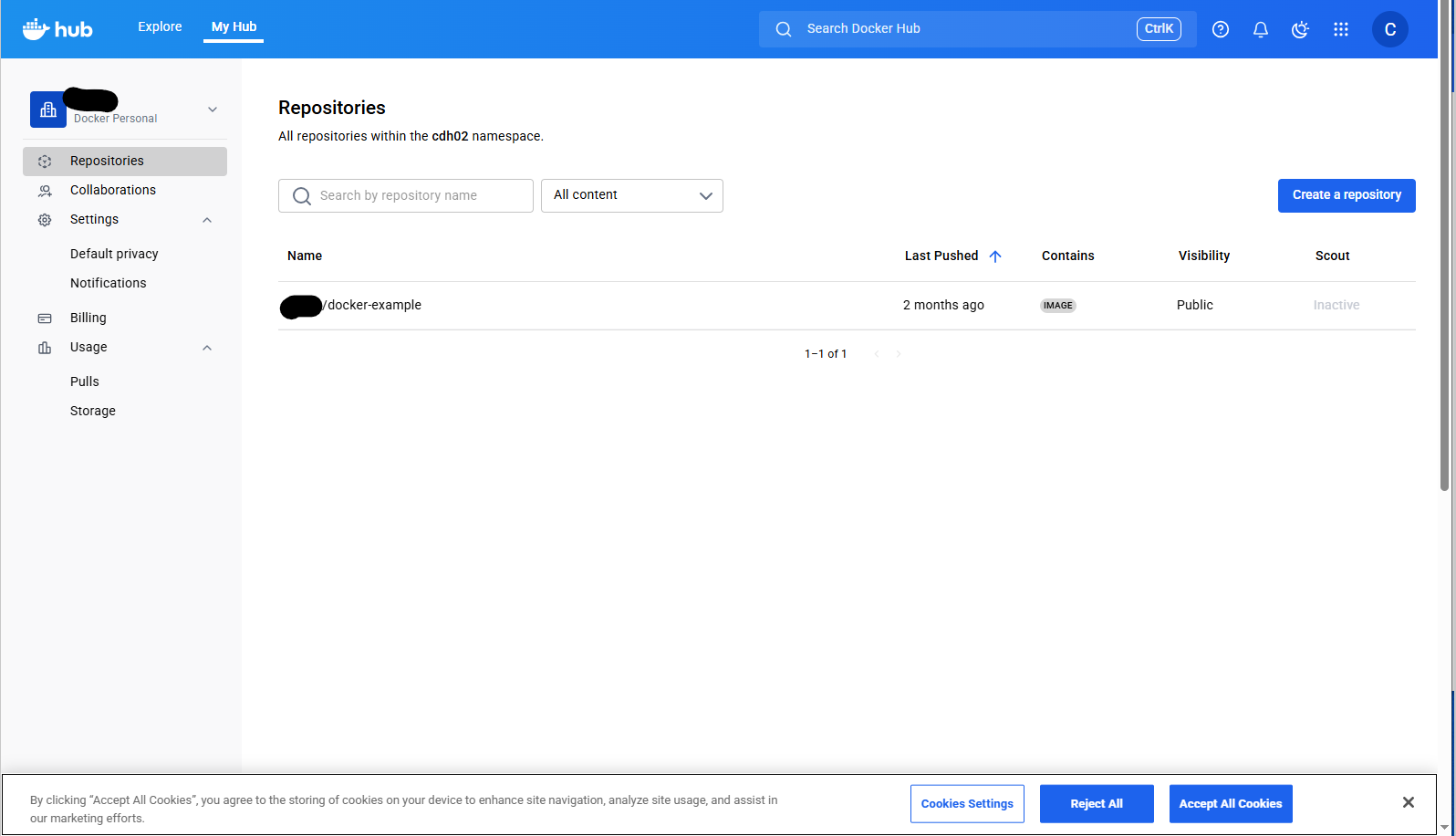The width and height of the screenshot is (1456, 836).
Task: Close the cookie banner with X
Action: click(x=1409, y=802)
